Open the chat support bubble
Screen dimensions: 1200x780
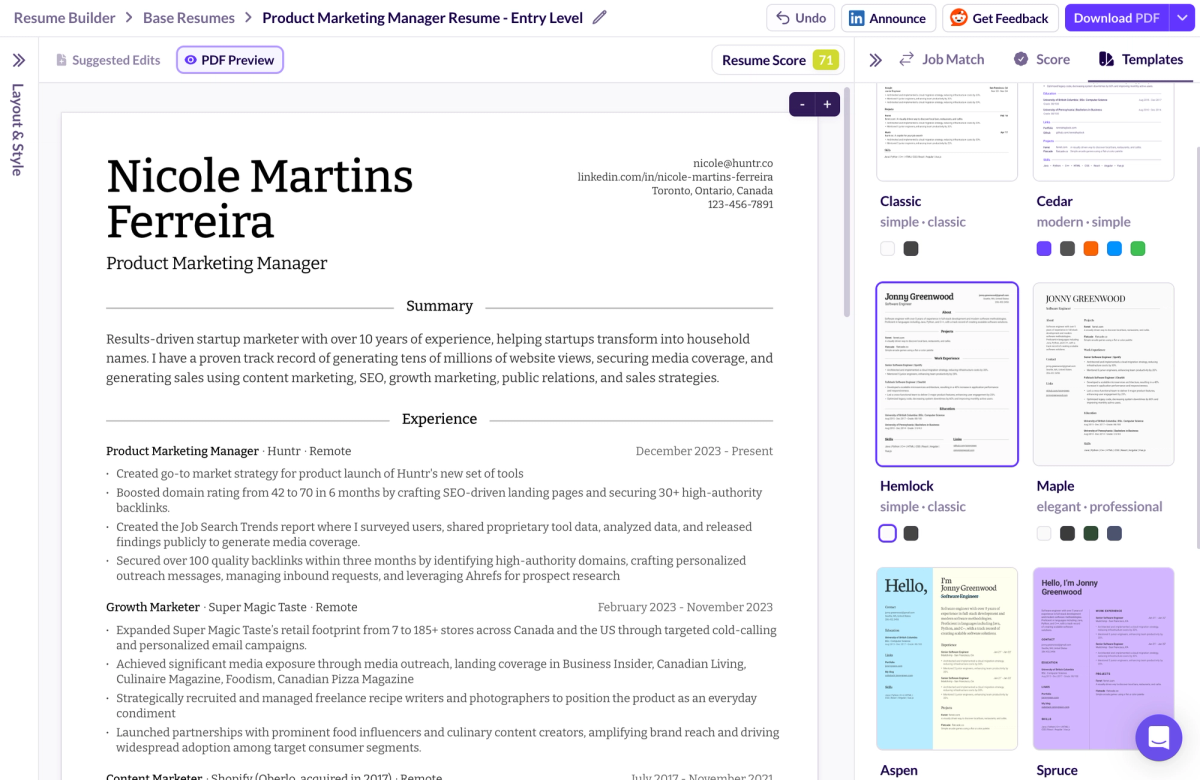click(1159, 738)
